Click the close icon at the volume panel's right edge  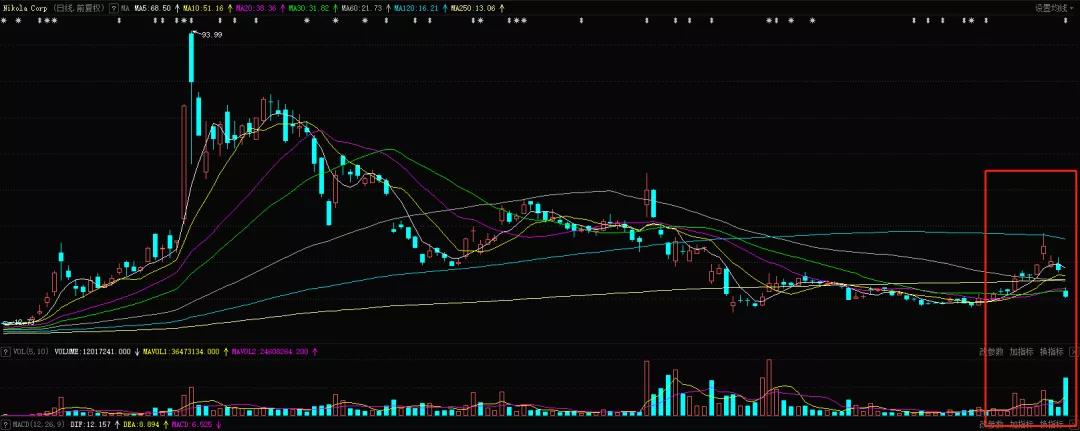coord(1074,352)
